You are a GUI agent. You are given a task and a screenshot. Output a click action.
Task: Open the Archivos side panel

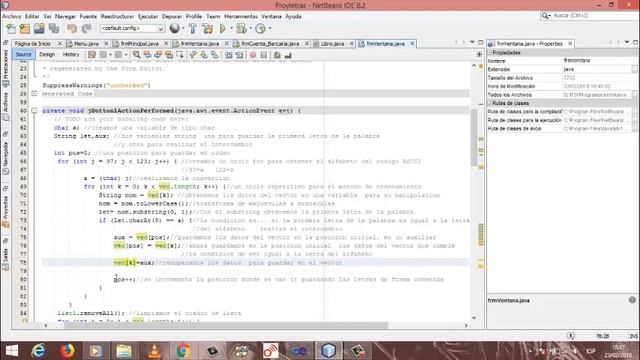click(5, 106)
